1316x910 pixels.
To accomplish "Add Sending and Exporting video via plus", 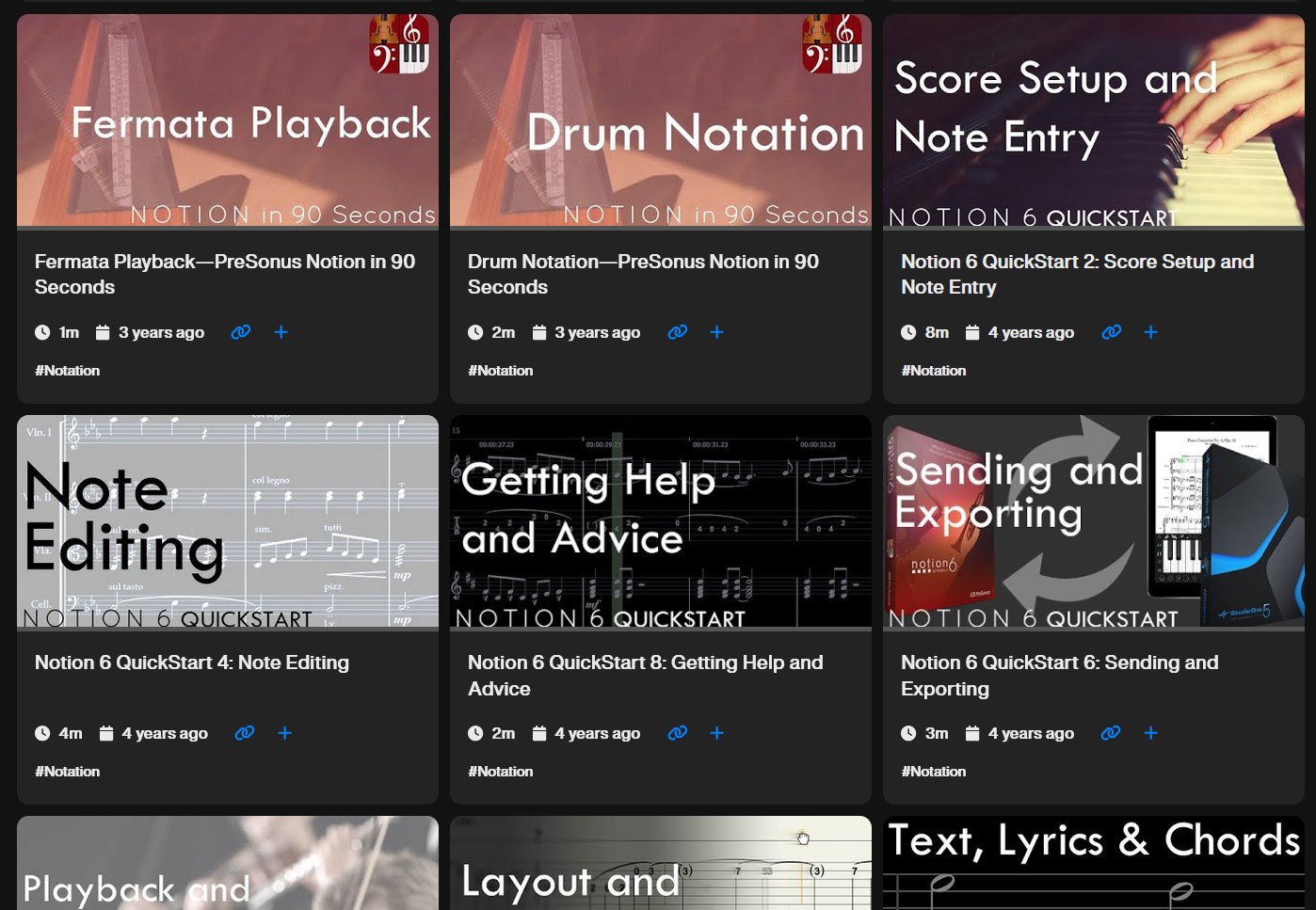I will click(x=1150, y=733).
